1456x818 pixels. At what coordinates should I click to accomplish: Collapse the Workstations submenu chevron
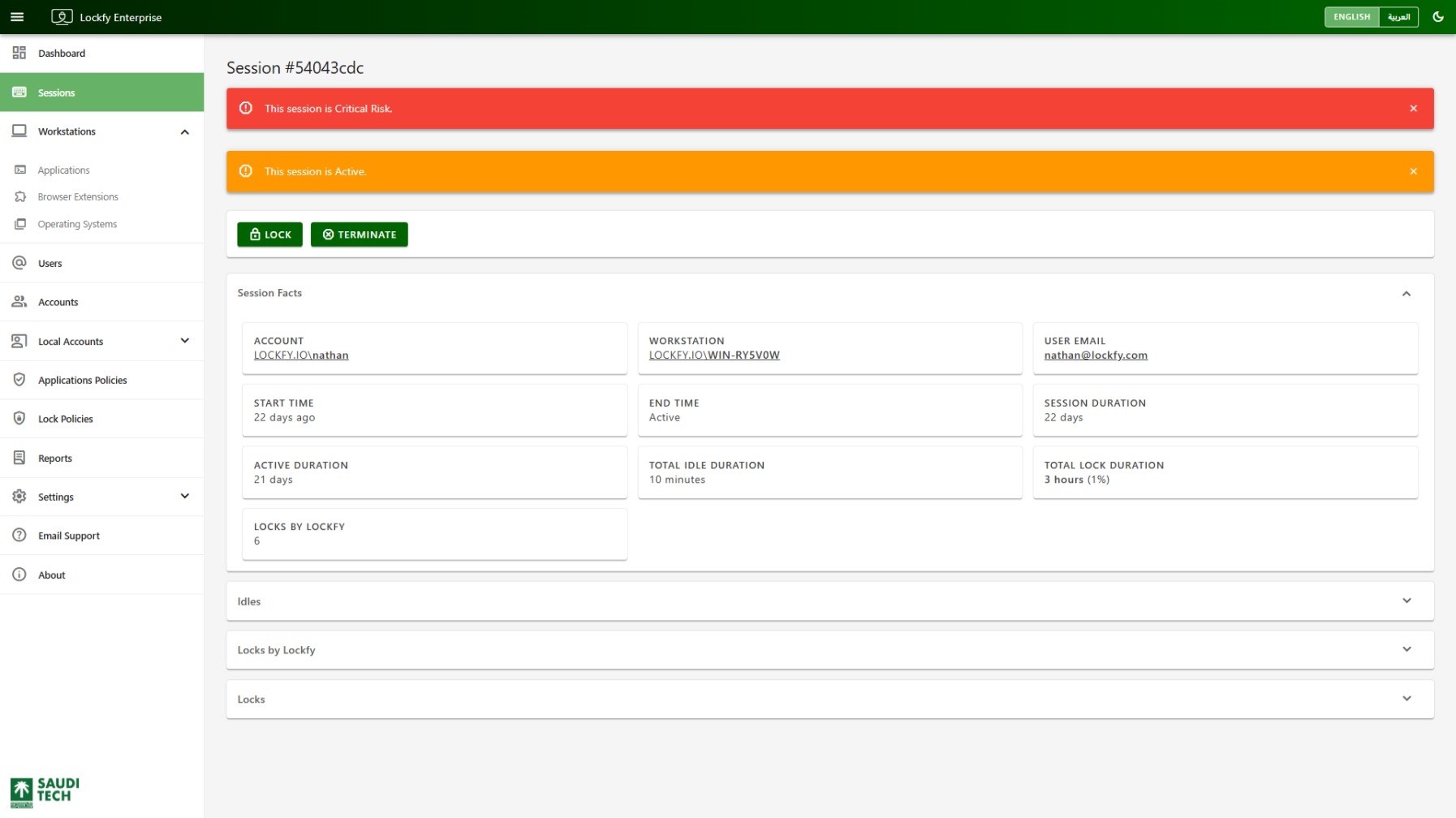pos(185,131)
